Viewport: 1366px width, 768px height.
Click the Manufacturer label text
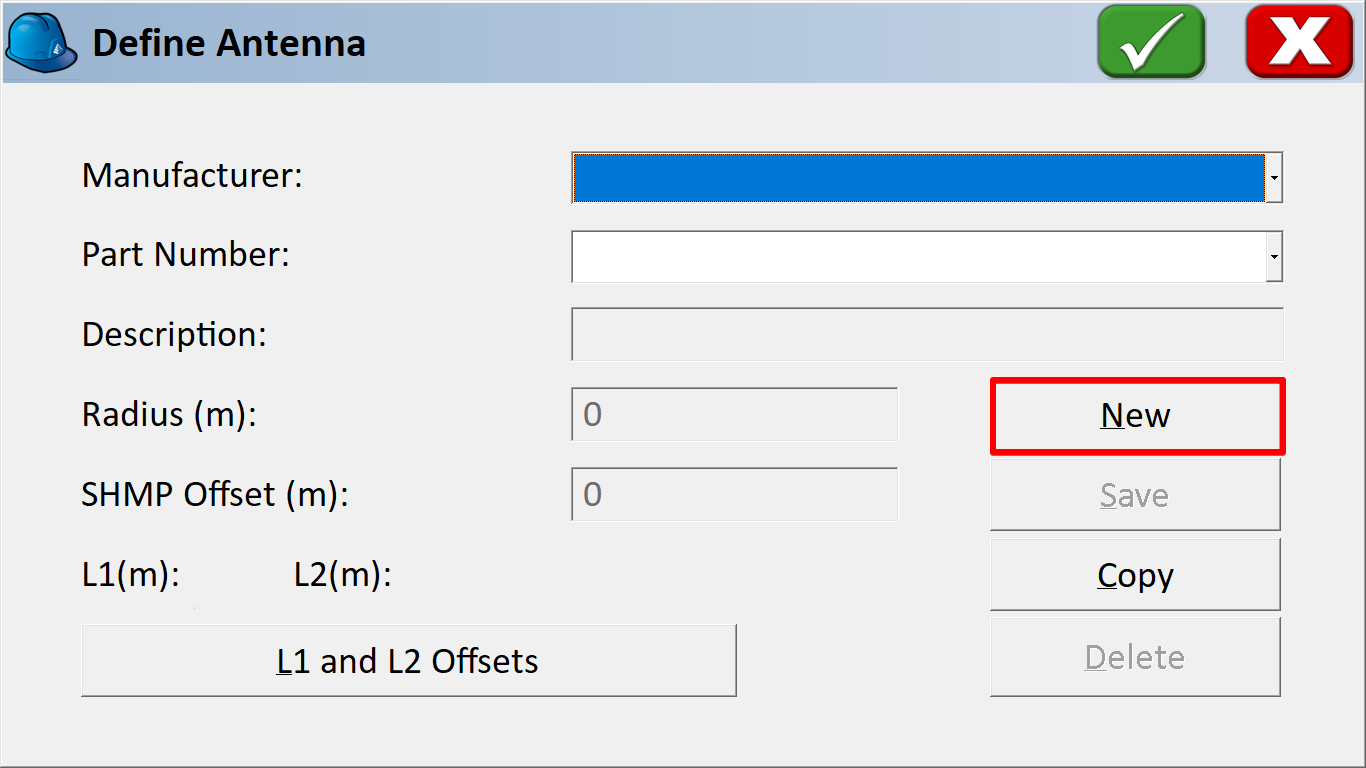point(192,176)
